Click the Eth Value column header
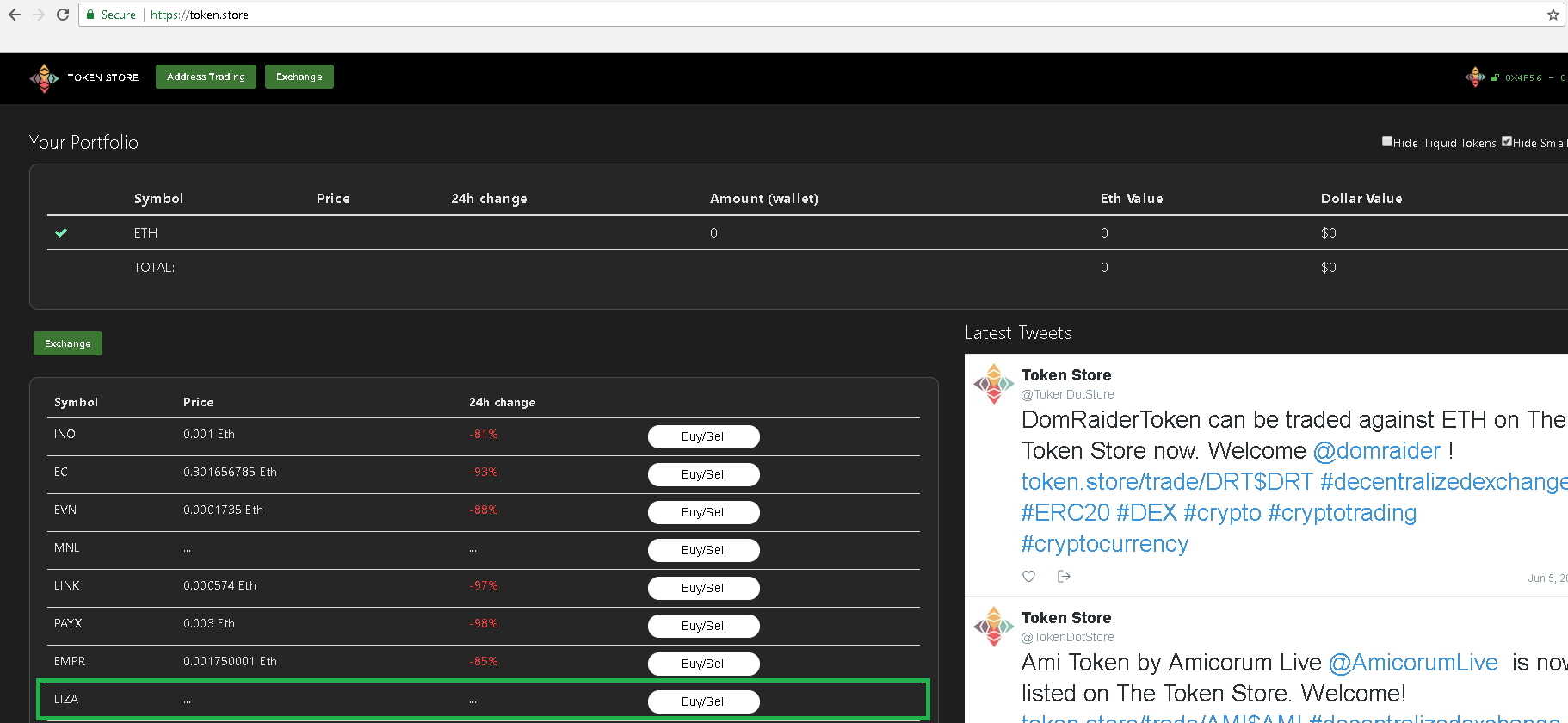Screen dimensions: 1568x723 1132,198
